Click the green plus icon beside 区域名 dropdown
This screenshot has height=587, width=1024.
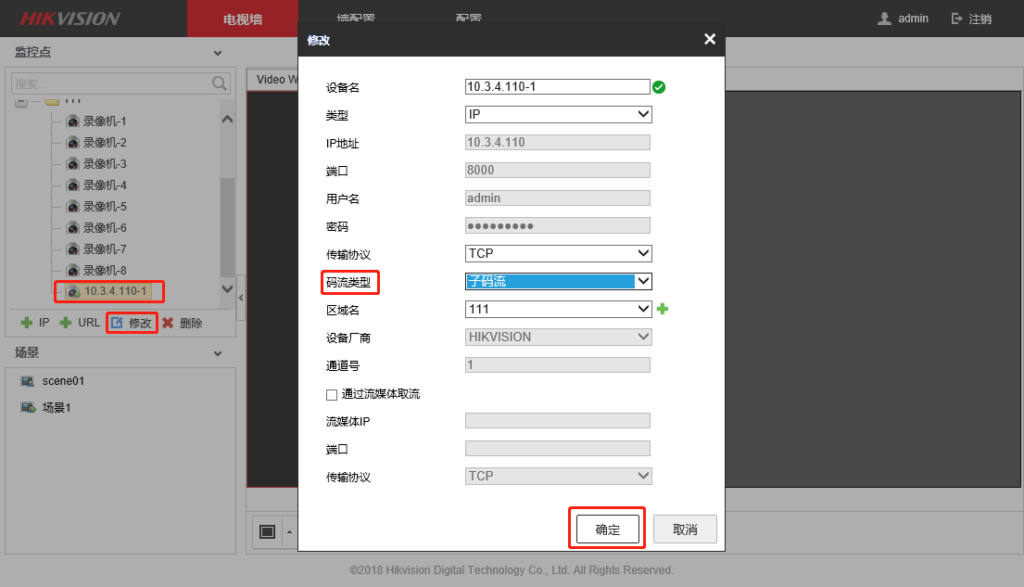pyautogui.click(x=662, y=309)
